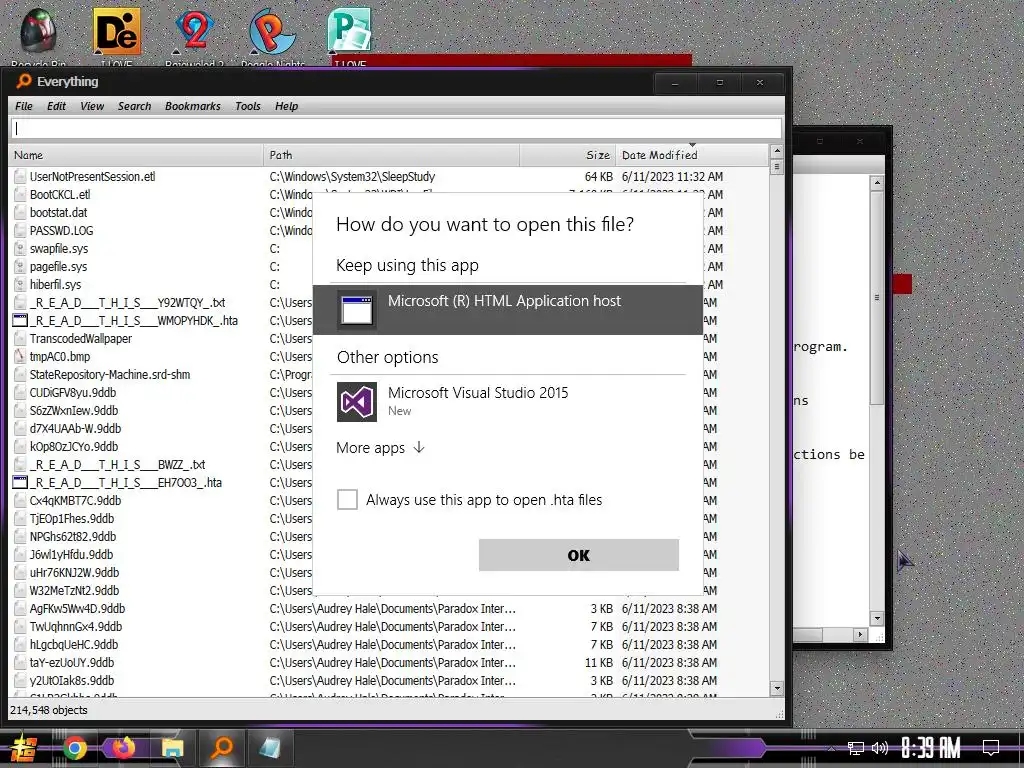The image size is (1024, 768).
Task: Sort by the Size column header
Action: coord(567,155)
